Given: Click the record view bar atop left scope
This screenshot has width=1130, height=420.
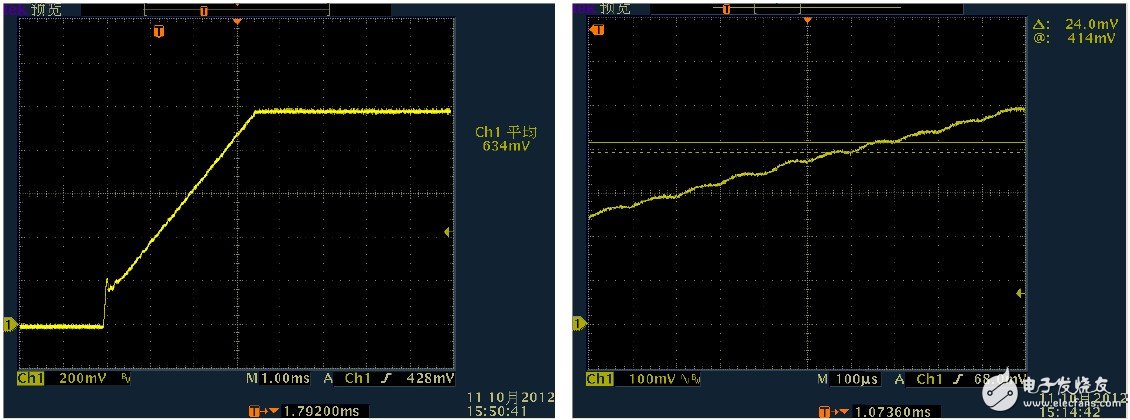Looking at the screenshot, I should click(x=236, y=9).
